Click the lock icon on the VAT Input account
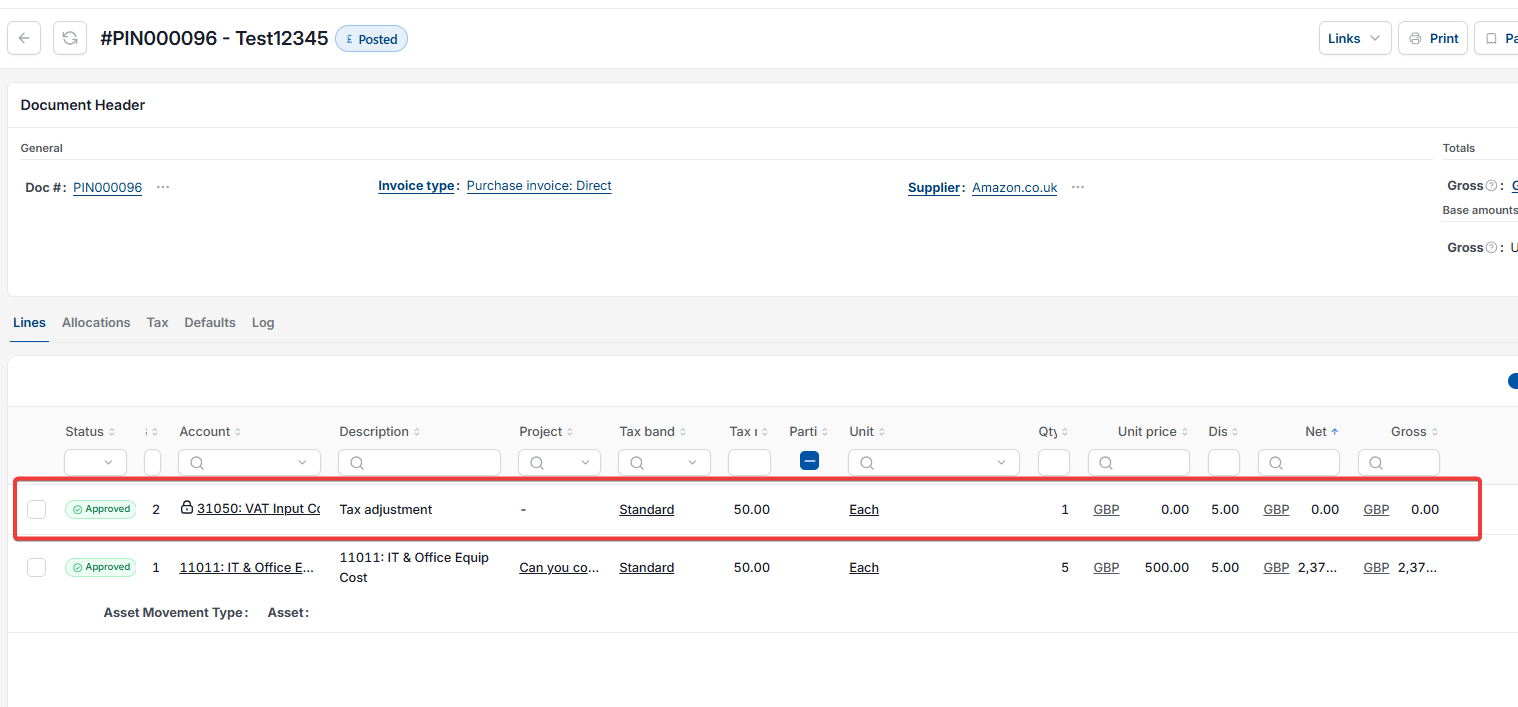 point(187,508)
